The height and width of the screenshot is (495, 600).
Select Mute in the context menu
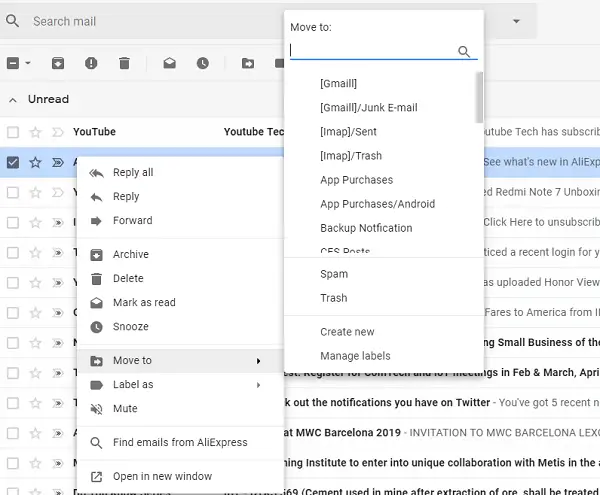pyautogui.click(x=180, y=409)
